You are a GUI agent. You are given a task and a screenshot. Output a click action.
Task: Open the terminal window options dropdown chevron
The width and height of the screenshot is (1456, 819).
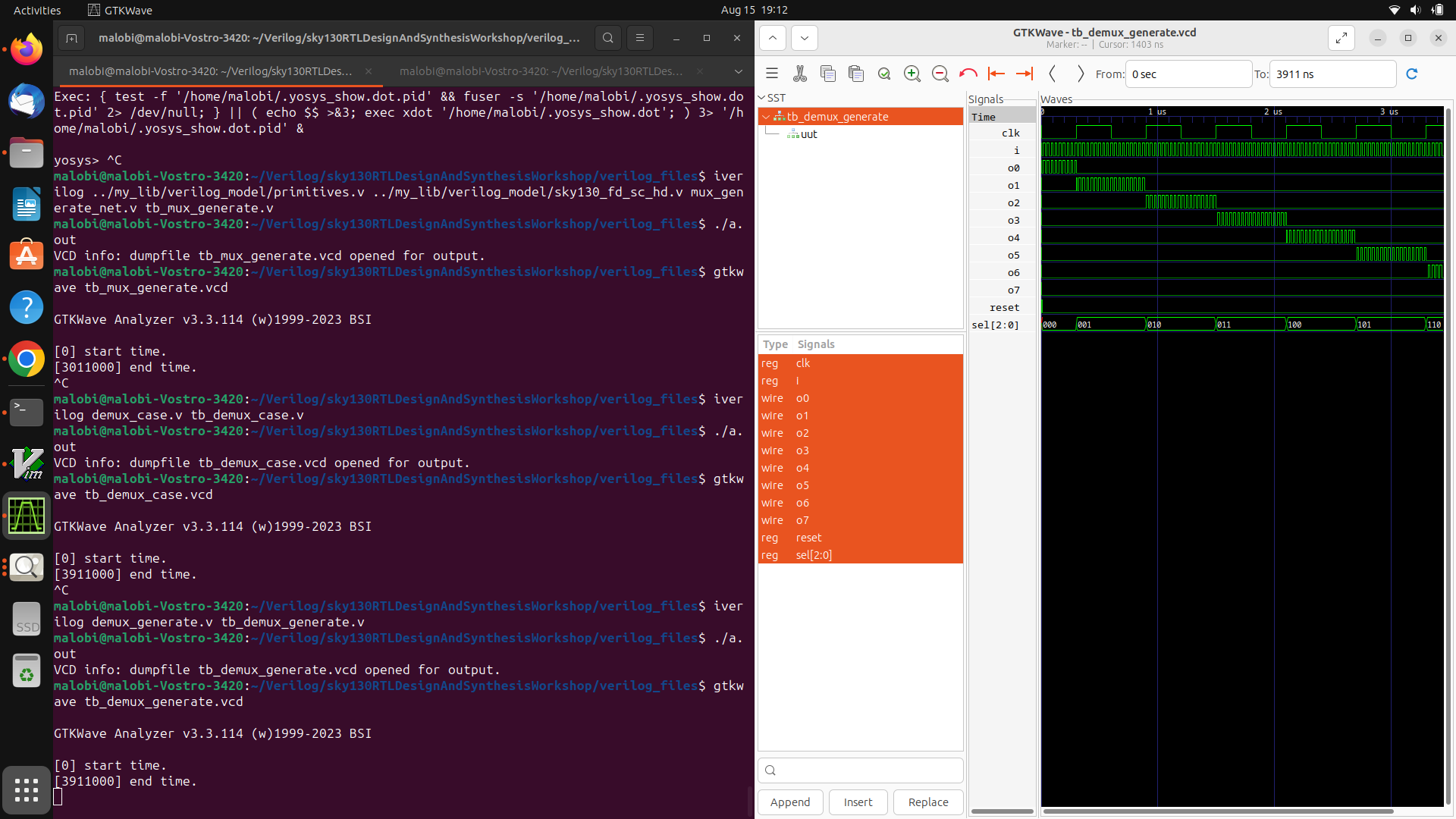pos(738,71)
